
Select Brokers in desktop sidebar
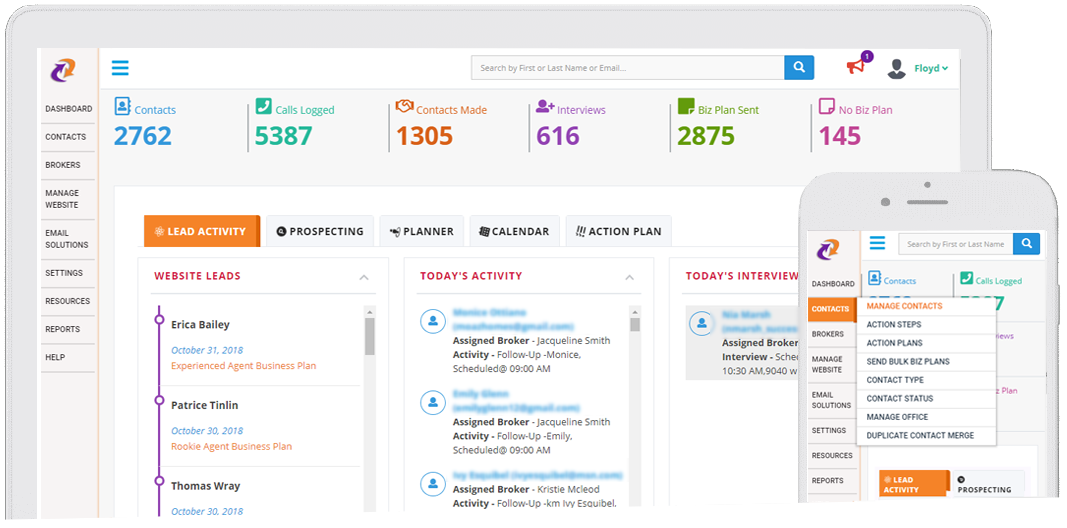(x=63, y=165)
